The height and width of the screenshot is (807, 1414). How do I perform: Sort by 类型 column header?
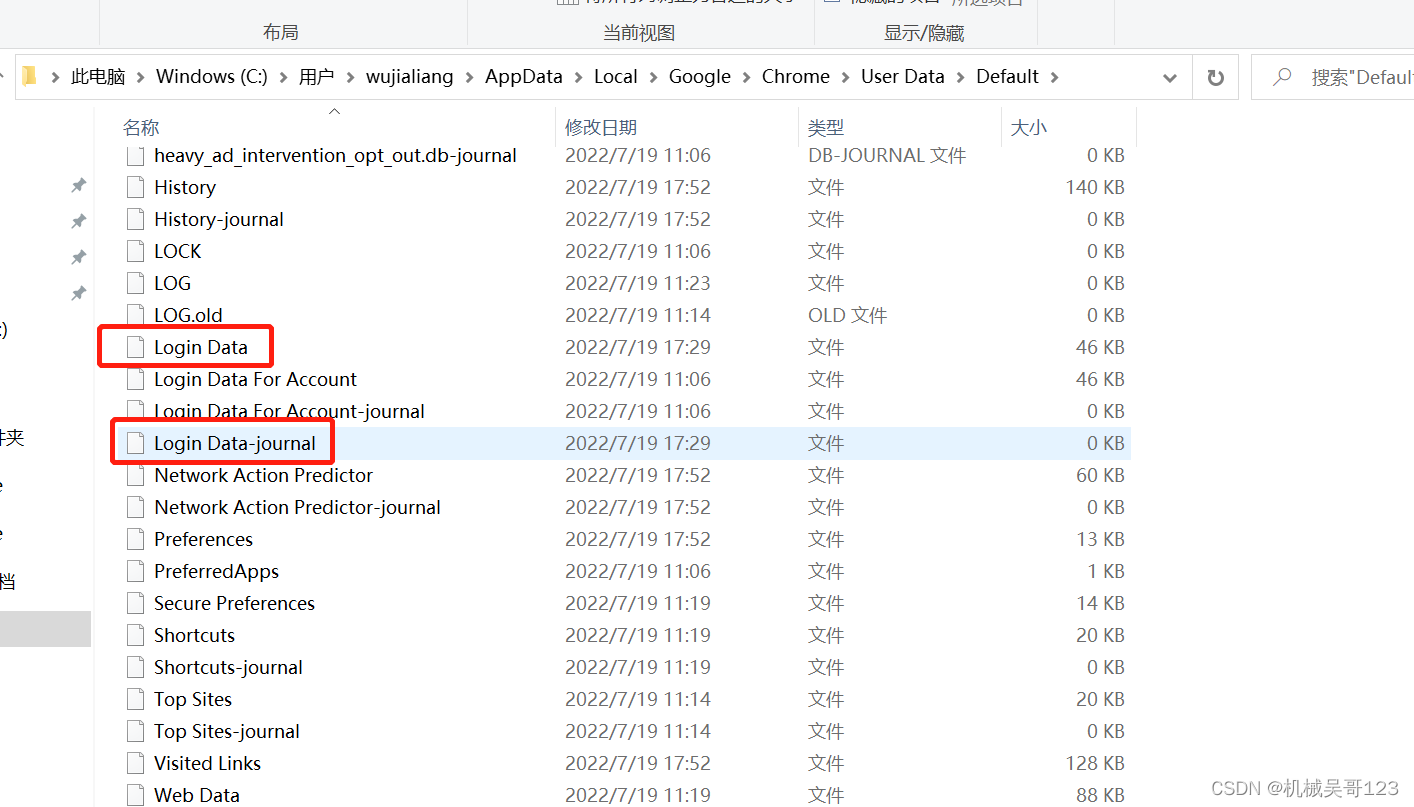click(x=826, y=127)
